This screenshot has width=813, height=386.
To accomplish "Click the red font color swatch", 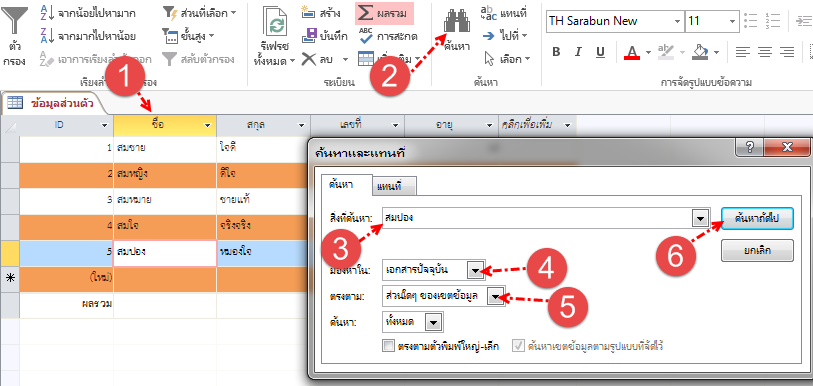I will (x=632, y=52).
